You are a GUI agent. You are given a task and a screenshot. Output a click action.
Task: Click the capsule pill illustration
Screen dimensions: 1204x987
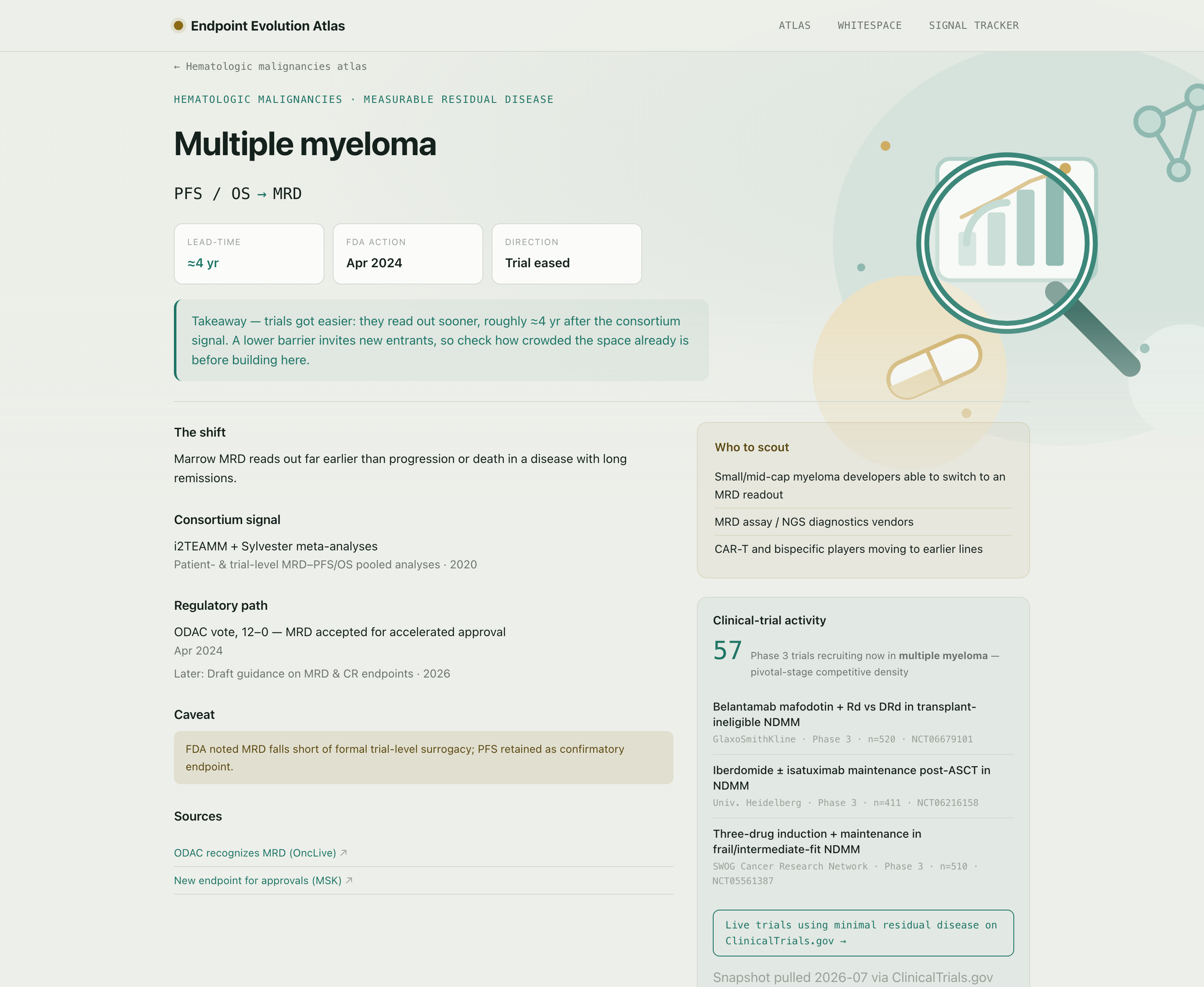[934, 367]
